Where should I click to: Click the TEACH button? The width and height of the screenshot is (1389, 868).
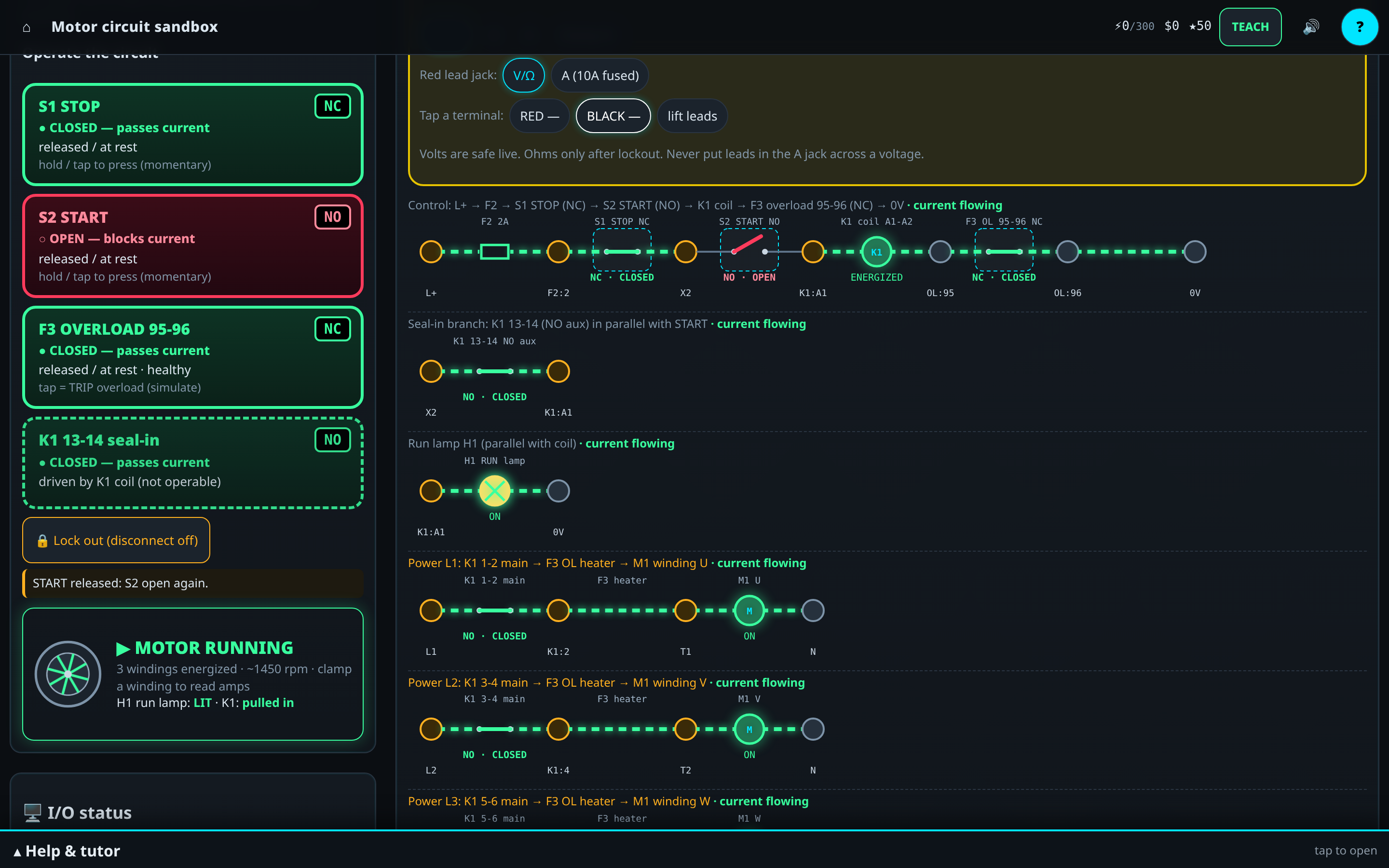1250,27
